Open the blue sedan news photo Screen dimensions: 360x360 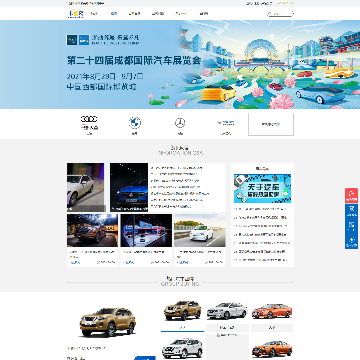(x=129, y=187)
